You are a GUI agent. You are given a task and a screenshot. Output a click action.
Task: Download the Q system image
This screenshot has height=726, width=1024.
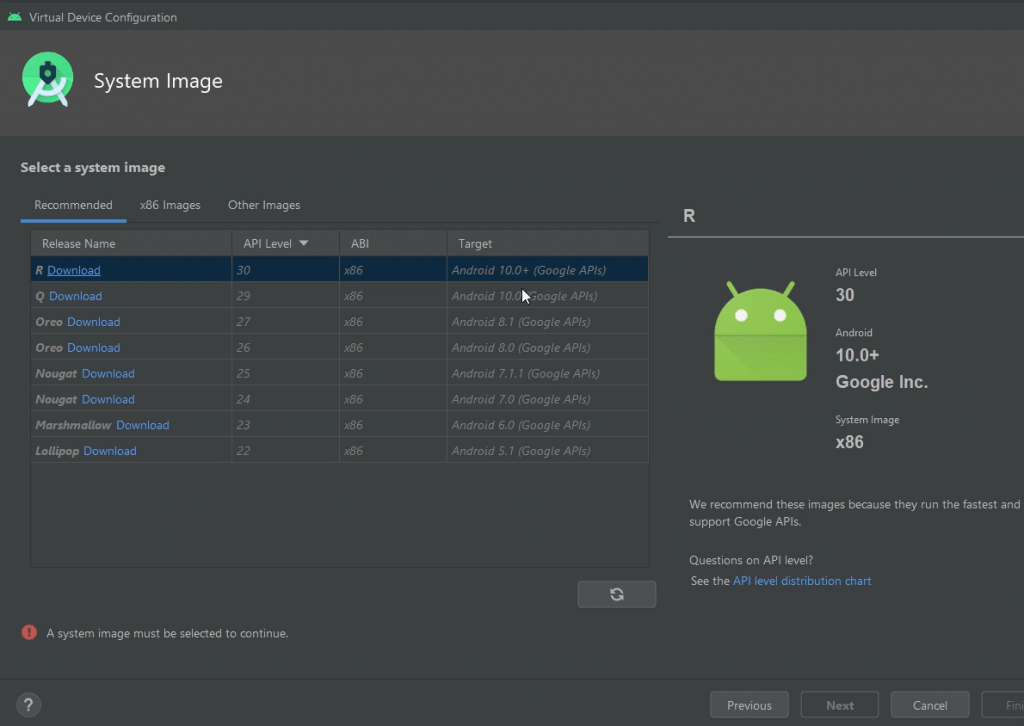(x=76, y=296)
